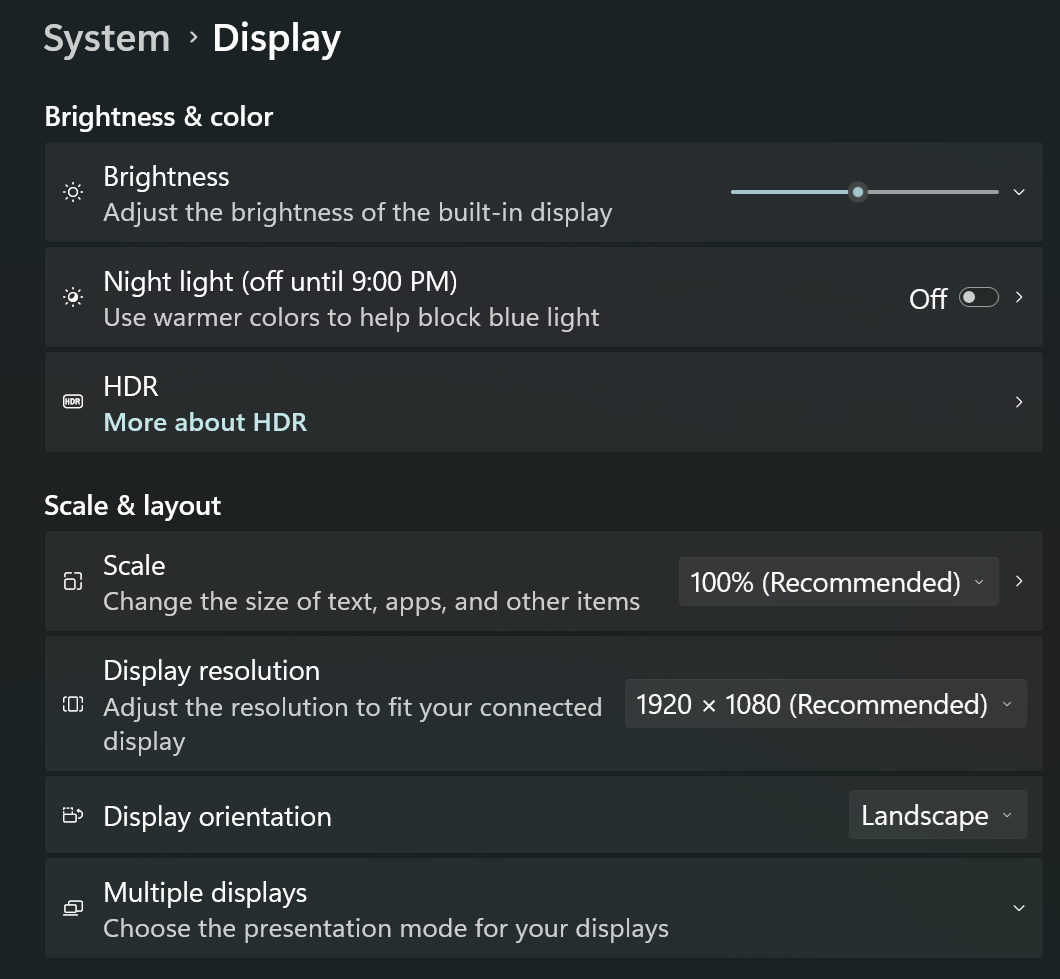The image size is (1060, 979).
Task: Open the Scale dropdown showing 100% (Recommended)
Action: coord(838,581)
